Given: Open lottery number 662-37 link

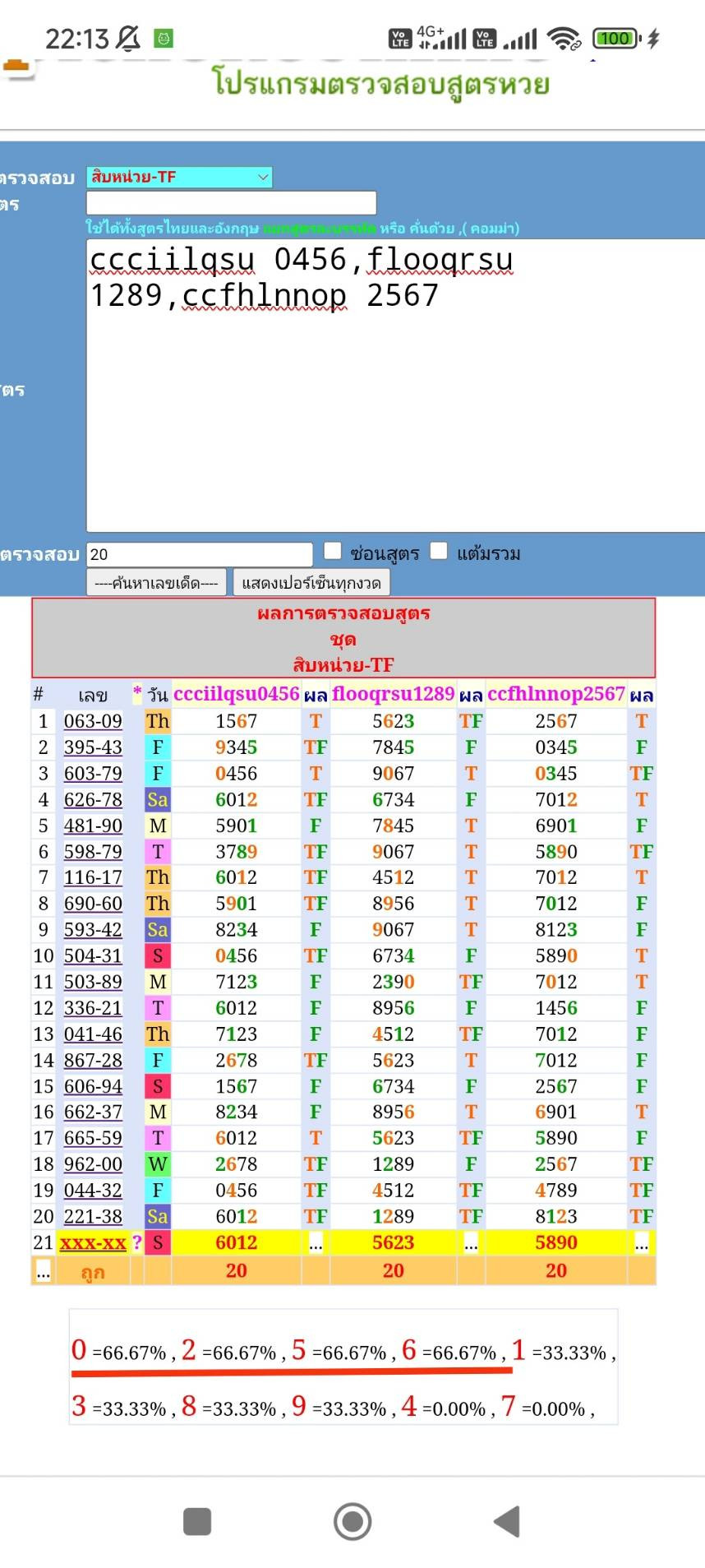Looking at the screenshot, I should click(93, 1112).
